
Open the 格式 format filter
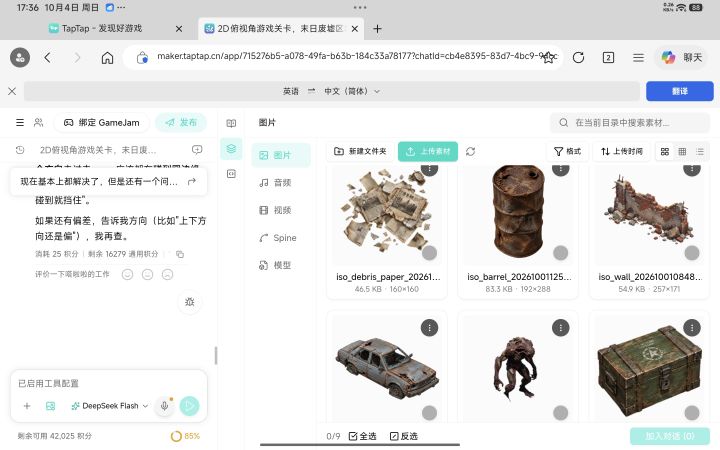568,151
